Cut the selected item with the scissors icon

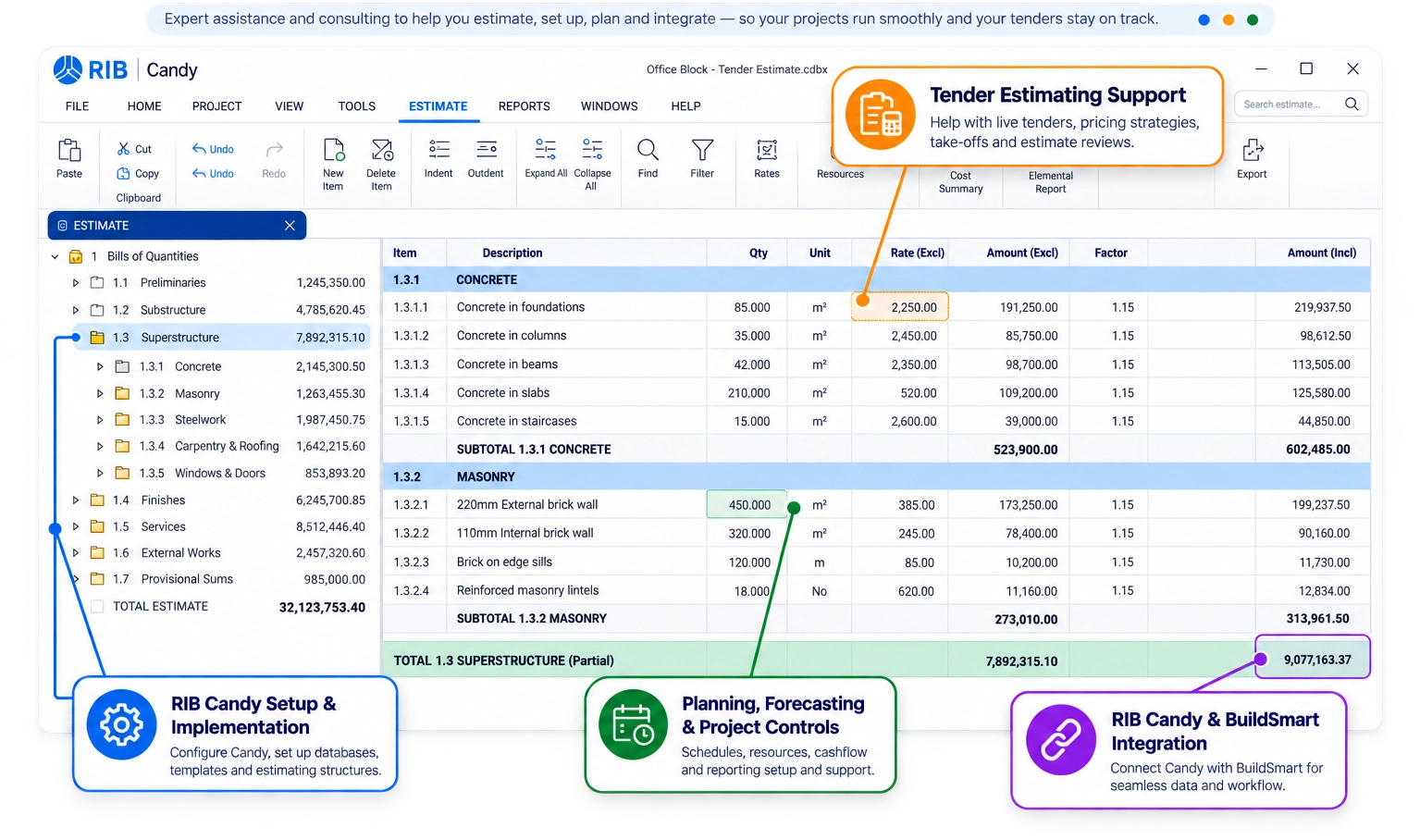coord(123,149)
